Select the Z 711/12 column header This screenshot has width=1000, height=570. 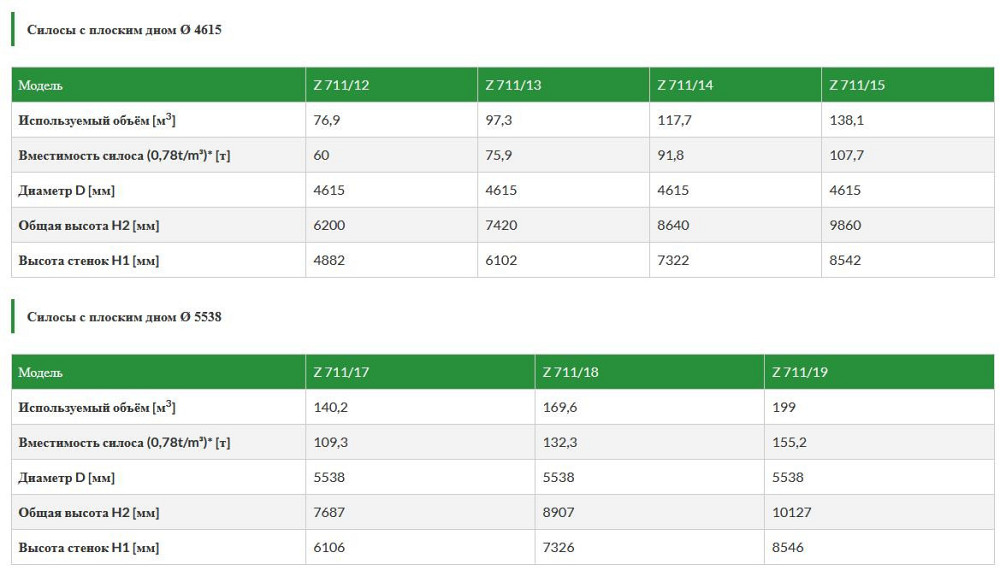click(341, 85)
